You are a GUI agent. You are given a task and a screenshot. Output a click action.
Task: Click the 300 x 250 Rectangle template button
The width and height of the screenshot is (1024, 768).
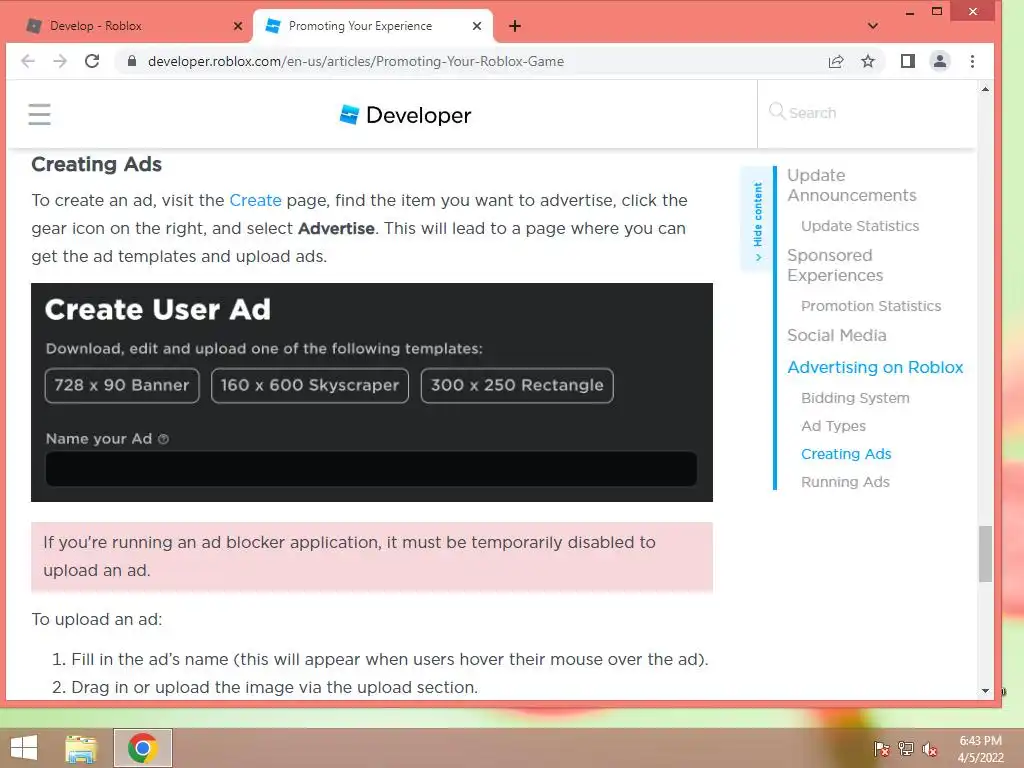coord(517,385)
